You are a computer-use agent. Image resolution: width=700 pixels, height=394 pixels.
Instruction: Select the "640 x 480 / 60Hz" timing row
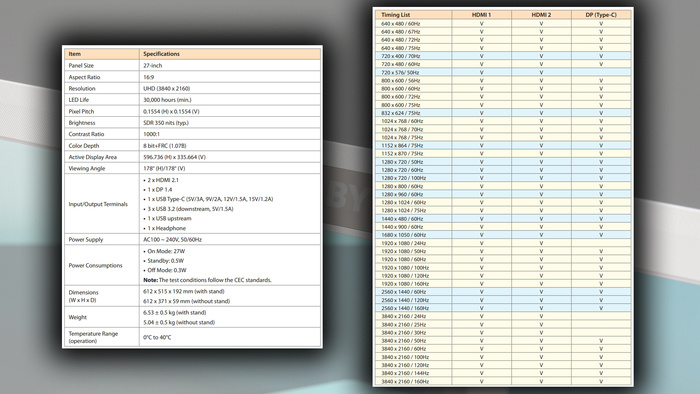503,24
